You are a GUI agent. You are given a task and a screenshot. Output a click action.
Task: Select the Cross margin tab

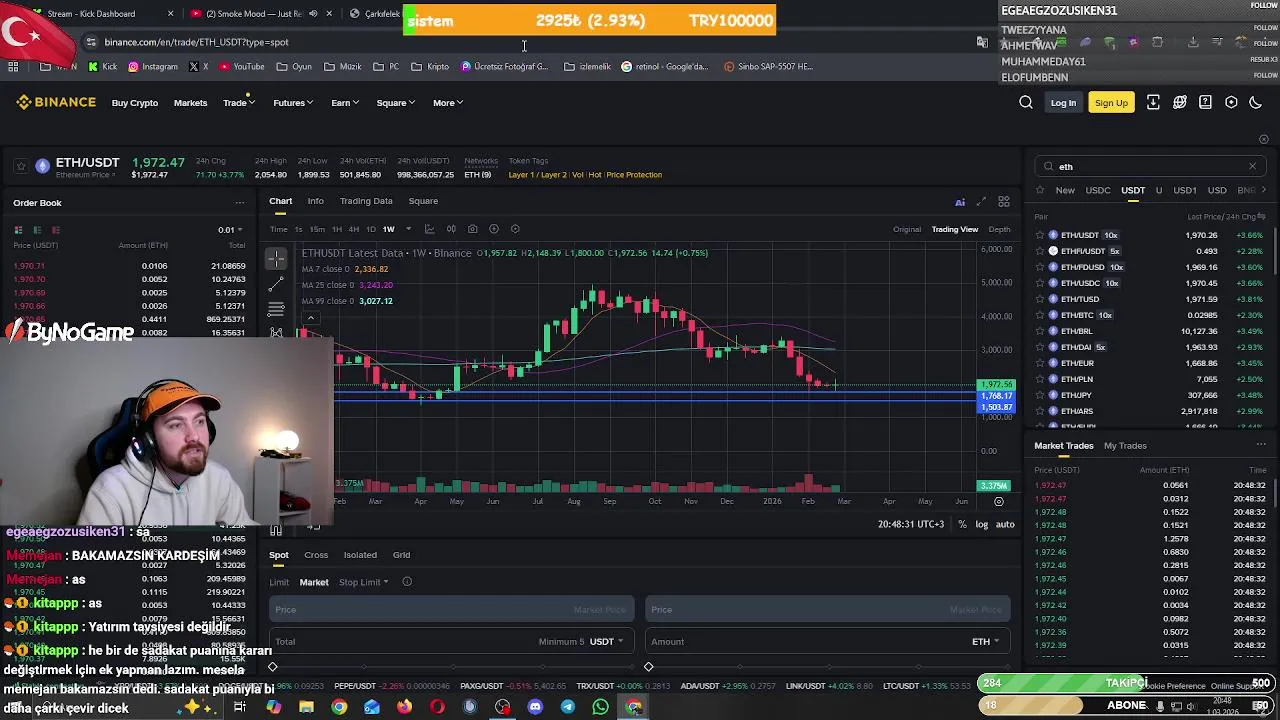[316, 555]
